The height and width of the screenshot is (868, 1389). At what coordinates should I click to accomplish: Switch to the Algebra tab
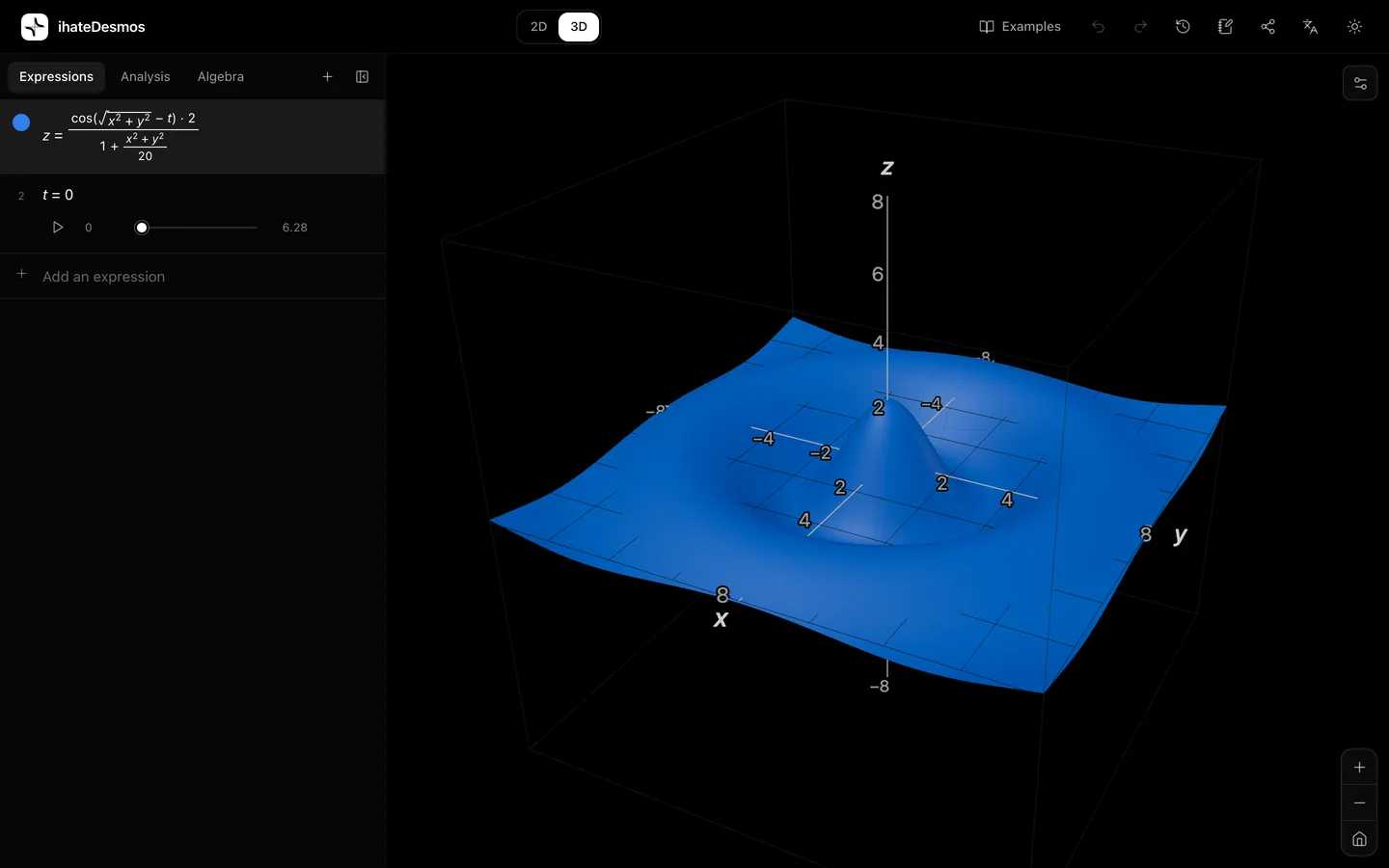(221, 77)
